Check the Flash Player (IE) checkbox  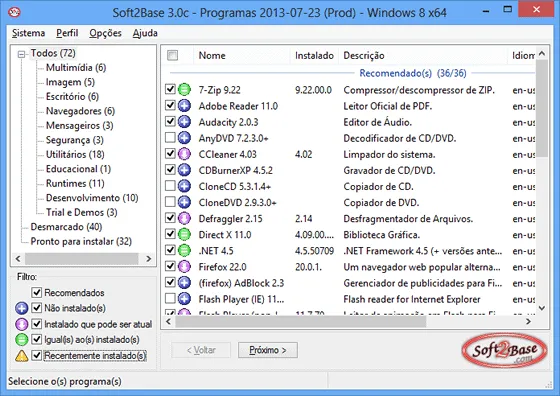click(170, 298)
